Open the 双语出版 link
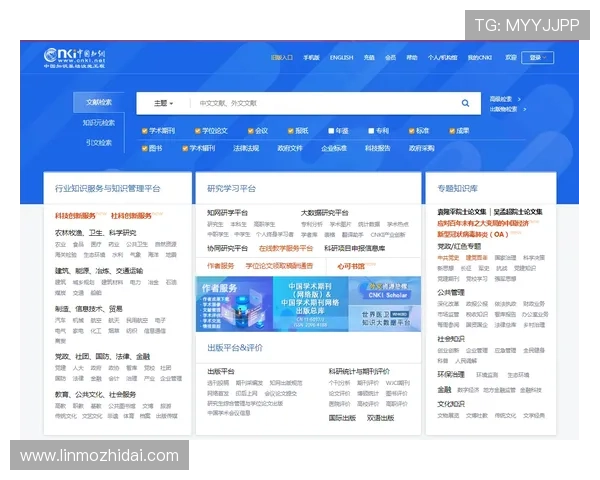 pos(380,418)
